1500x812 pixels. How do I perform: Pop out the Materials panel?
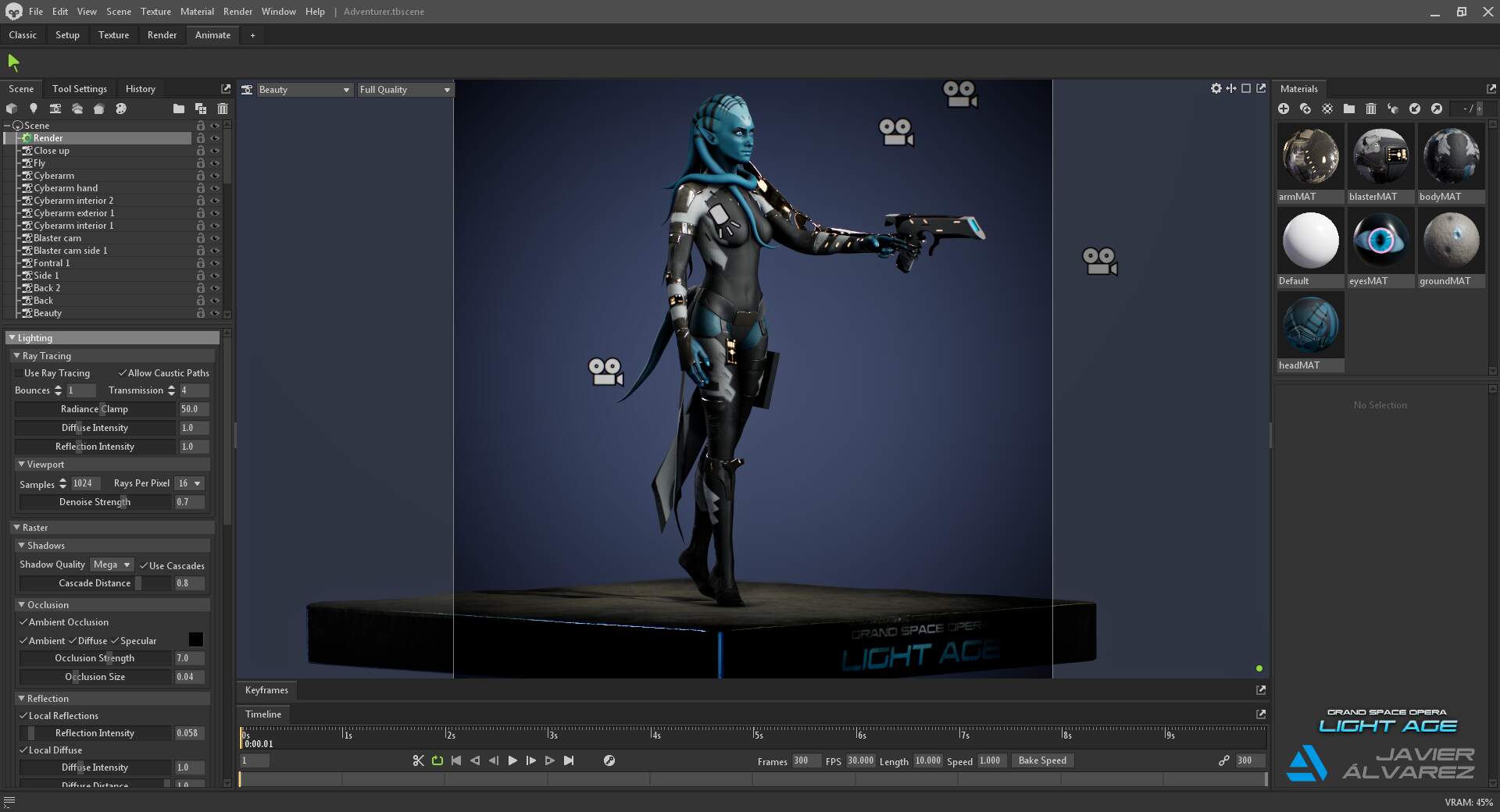(x=1491, y=88)
